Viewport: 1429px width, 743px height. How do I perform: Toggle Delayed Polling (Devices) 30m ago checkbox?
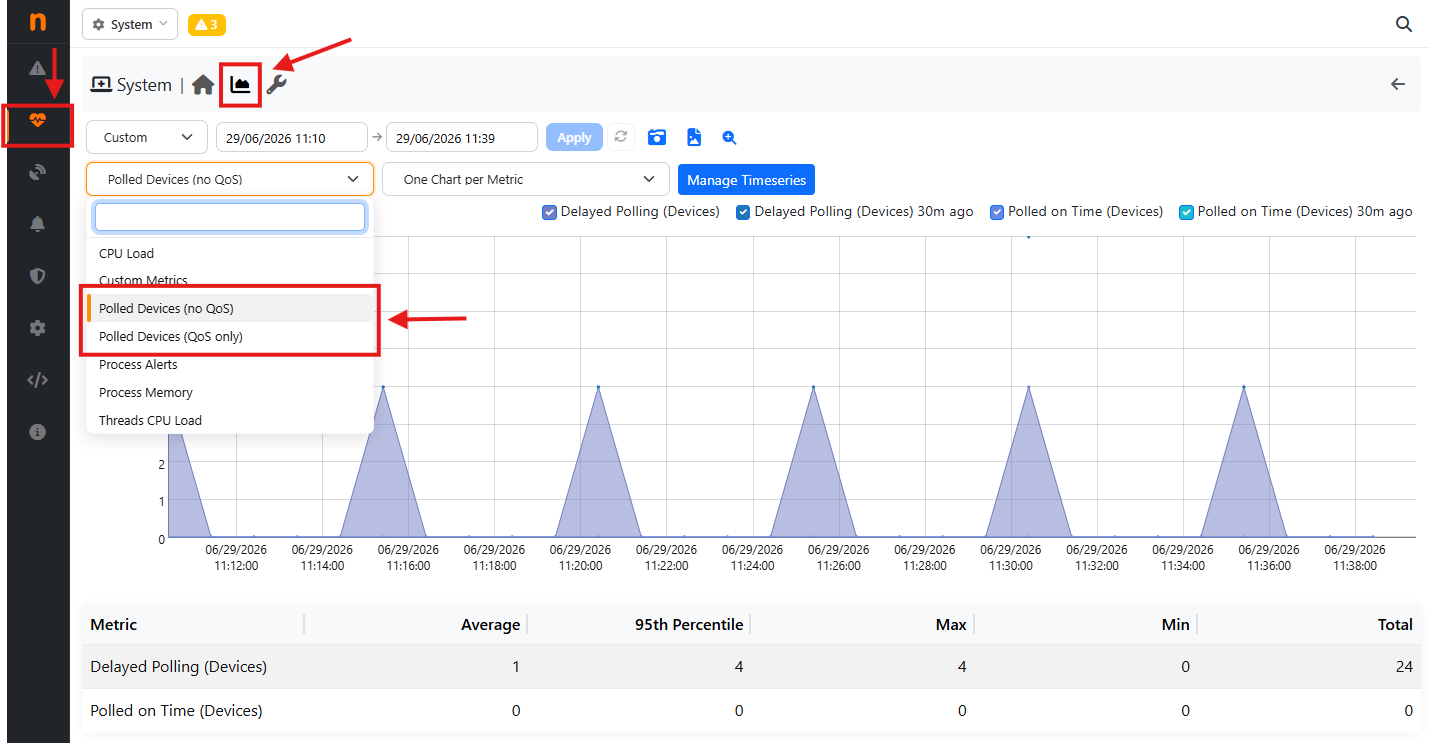743,212
